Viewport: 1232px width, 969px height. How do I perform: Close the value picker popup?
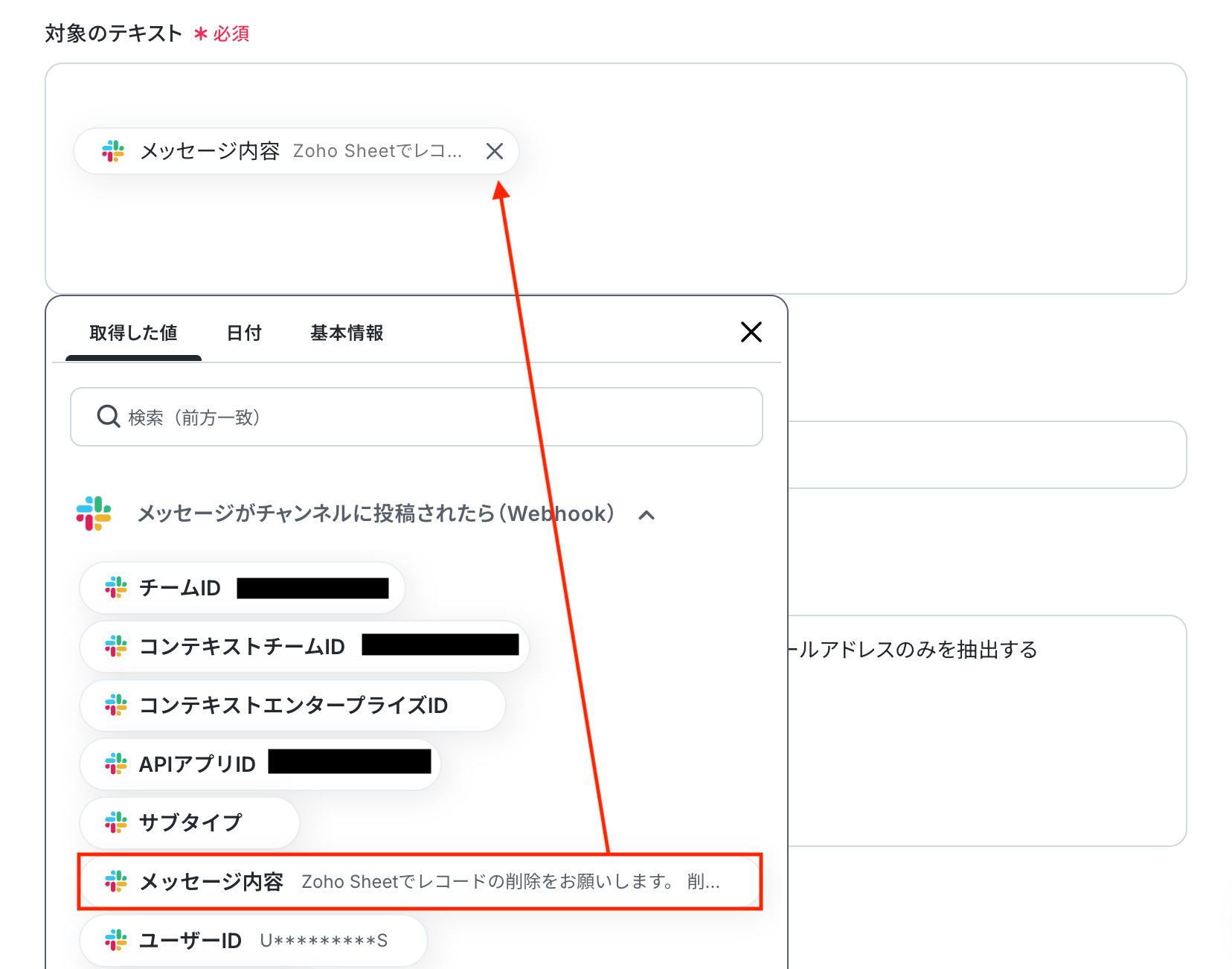click(x=751, y=332)
